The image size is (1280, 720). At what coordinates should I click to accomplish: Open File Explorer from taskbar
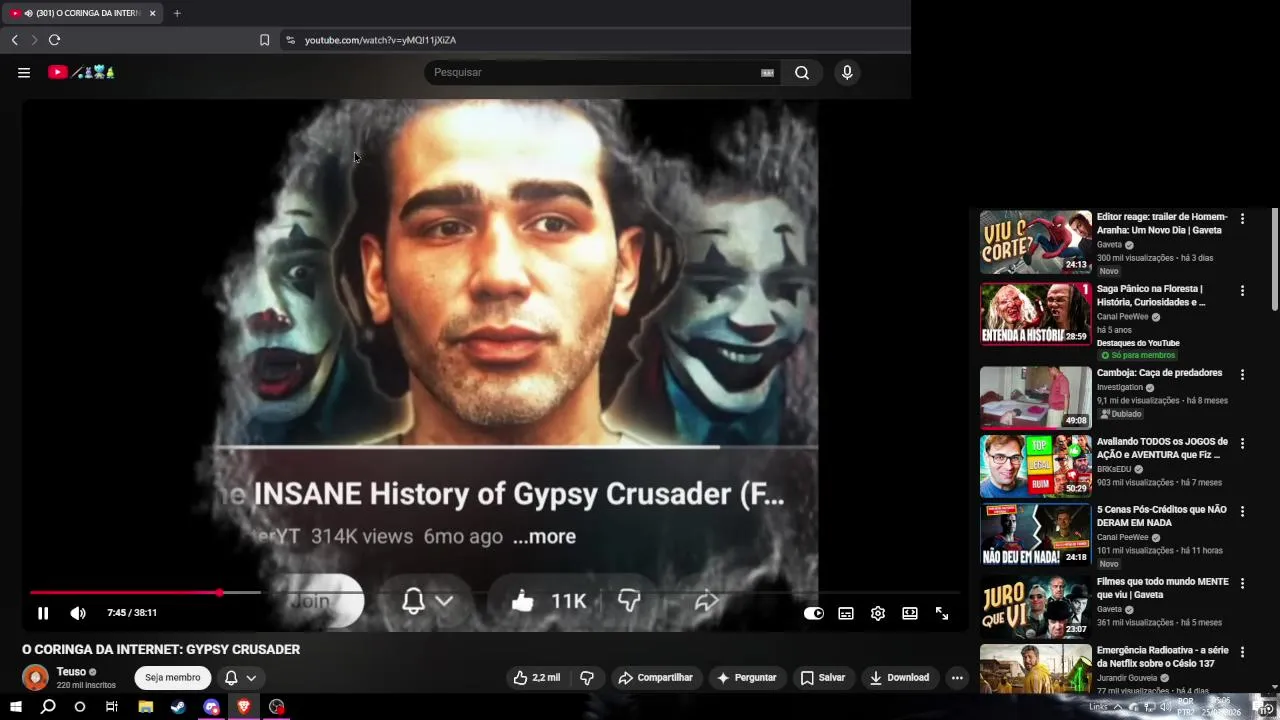click(146, 707)
